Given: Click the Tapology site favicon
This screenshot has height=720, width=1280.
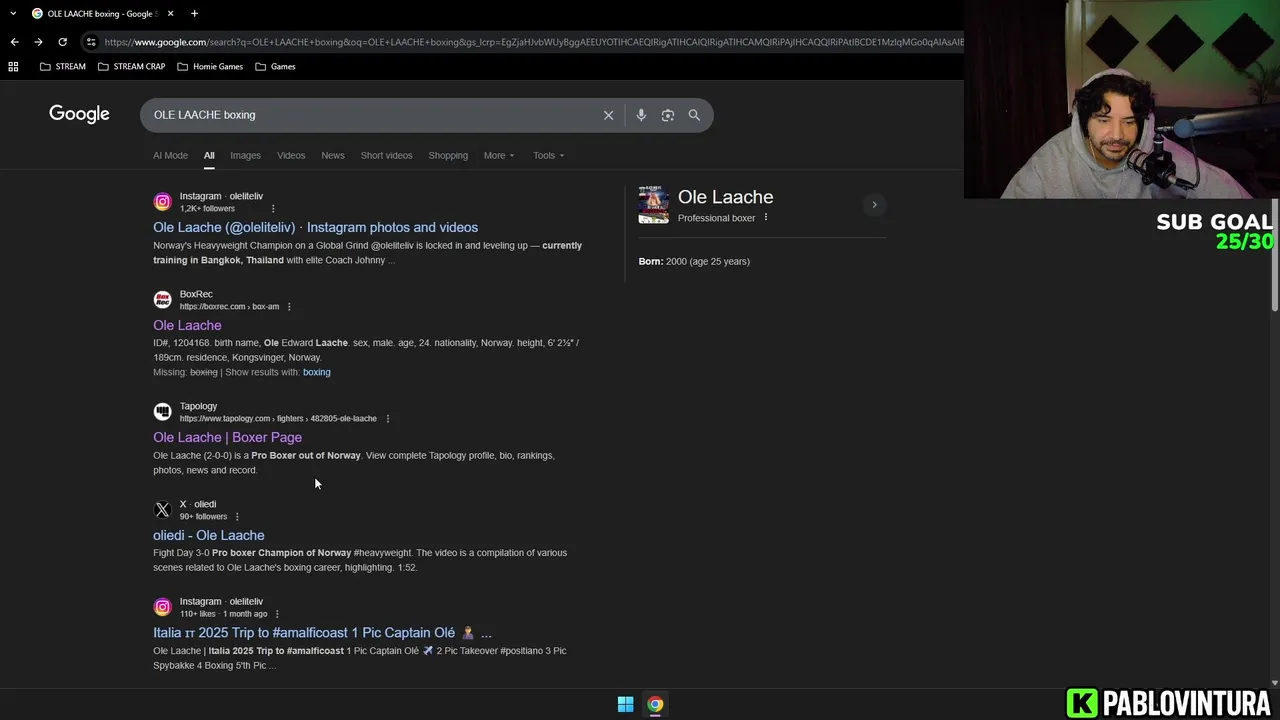Looking at the screenshot, I should [162, 412].
